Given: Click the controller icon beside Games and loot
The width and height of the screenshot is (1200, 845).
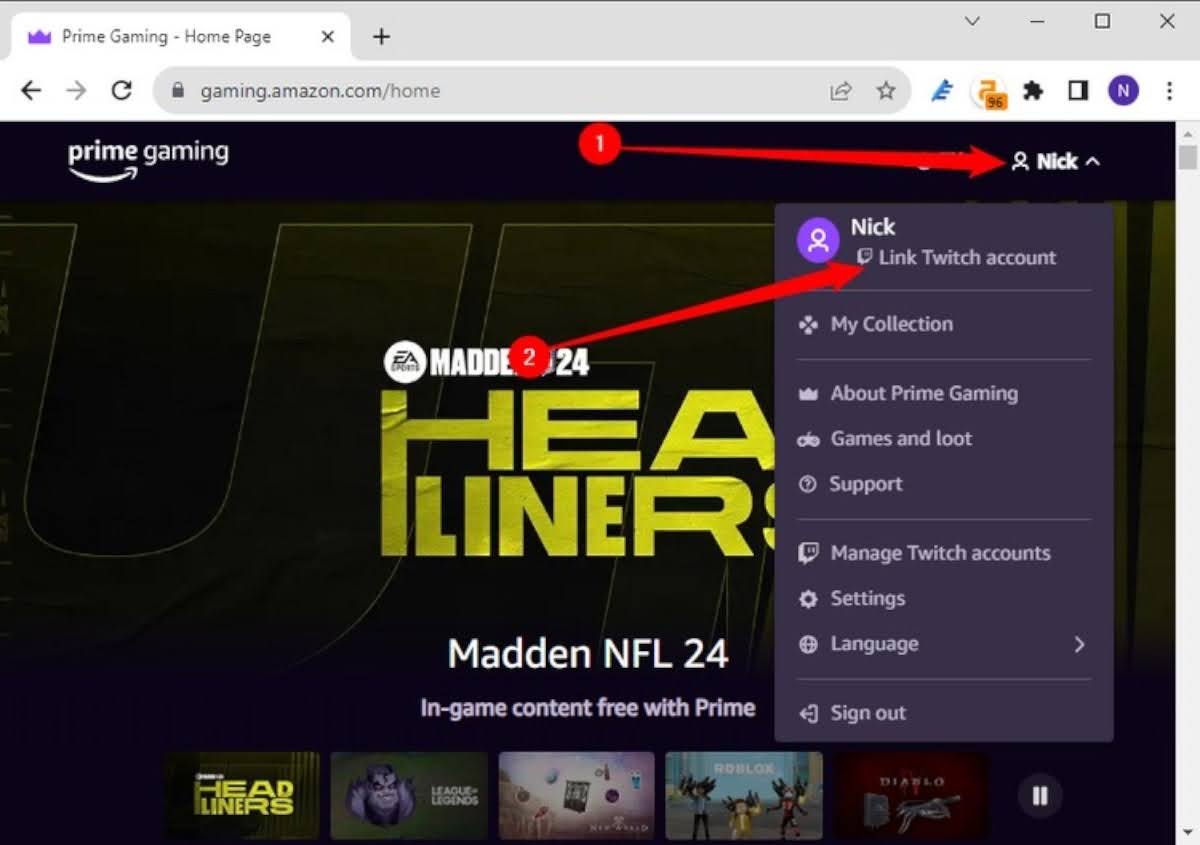Looking at the screenshot, I should click(x=808, y=439).
